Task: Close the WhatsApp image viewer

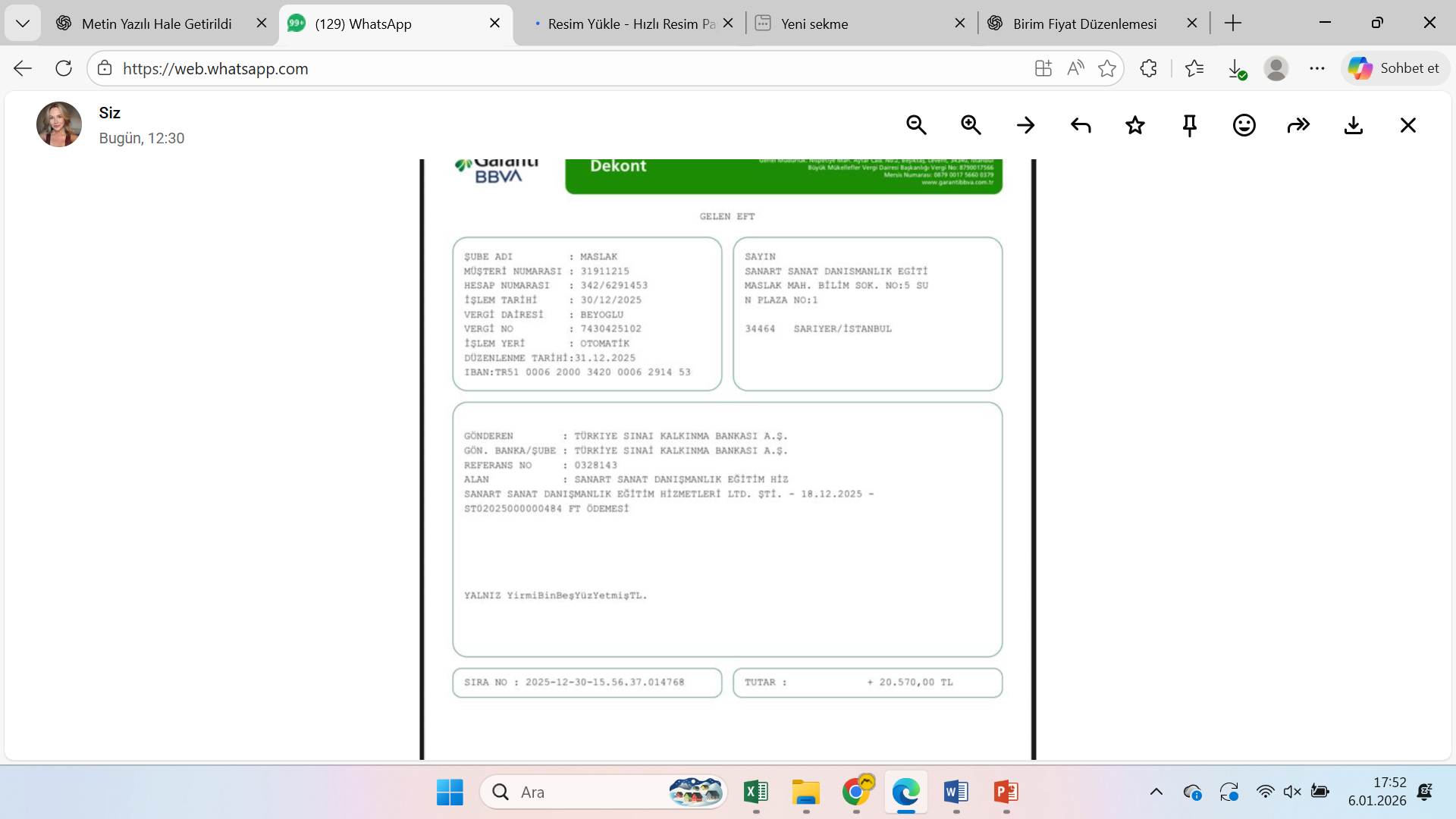Action: coord(1407,125)
